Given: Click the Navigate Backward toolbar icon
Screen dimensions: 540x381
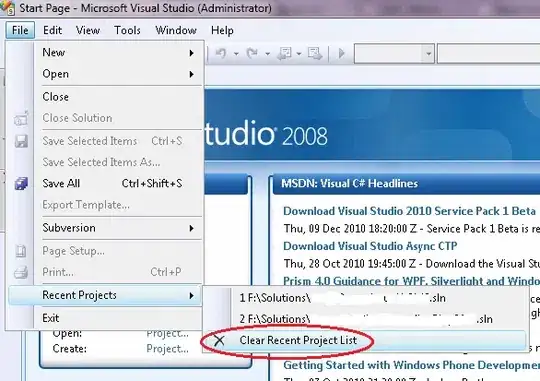Looking at the screenshot, I should pyautogui.click(x=284, y=53).
